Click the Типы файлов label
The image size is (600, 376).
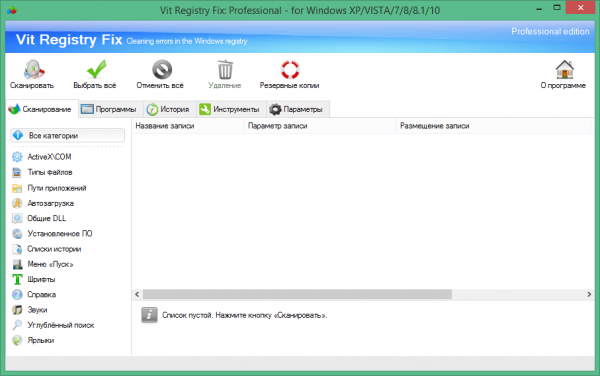[x=50, y=173]
